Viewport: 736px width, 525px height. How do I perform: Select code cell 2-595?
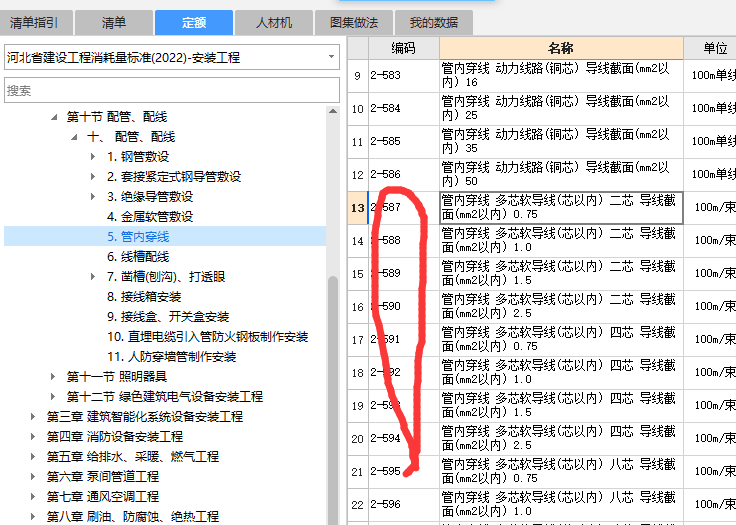click(404, 471)
